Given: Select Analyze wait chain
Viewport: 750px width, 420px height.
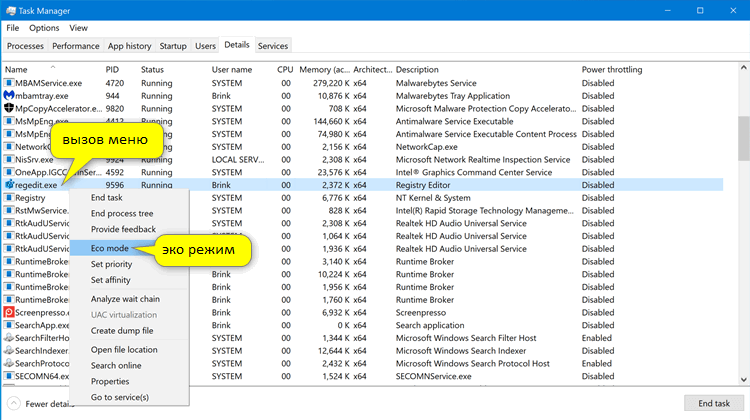Looking at the screenshot, I should [x=129, y=299].
